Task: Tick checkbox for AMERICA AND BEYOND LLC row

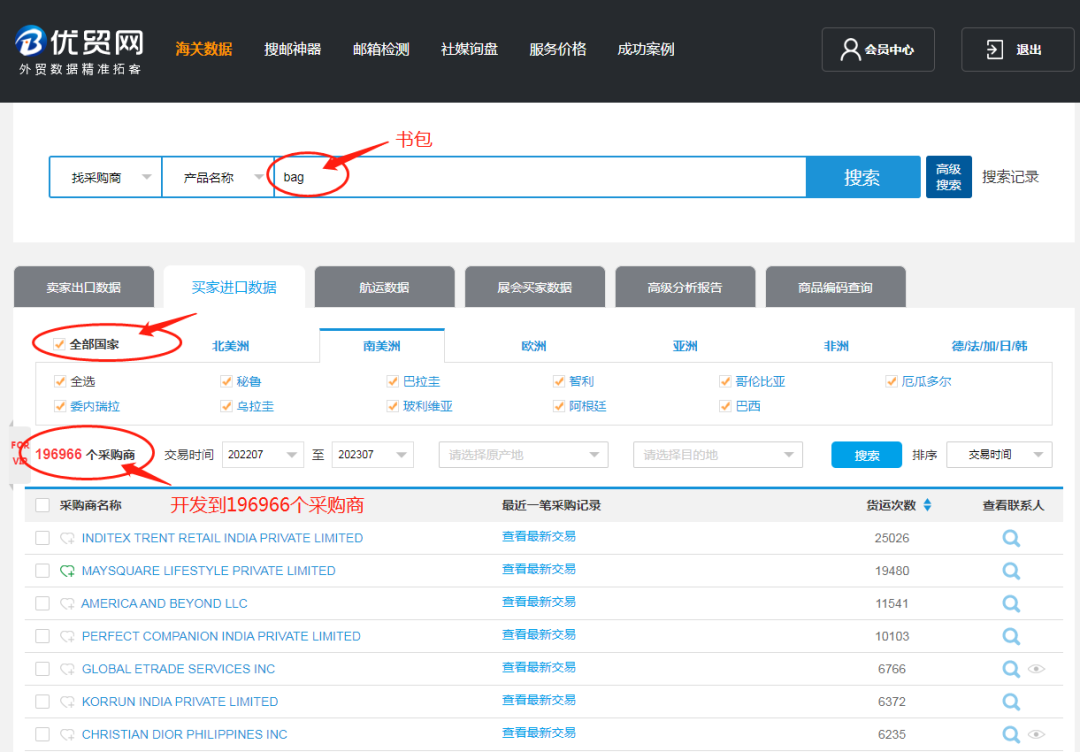Action: point(42,604)
